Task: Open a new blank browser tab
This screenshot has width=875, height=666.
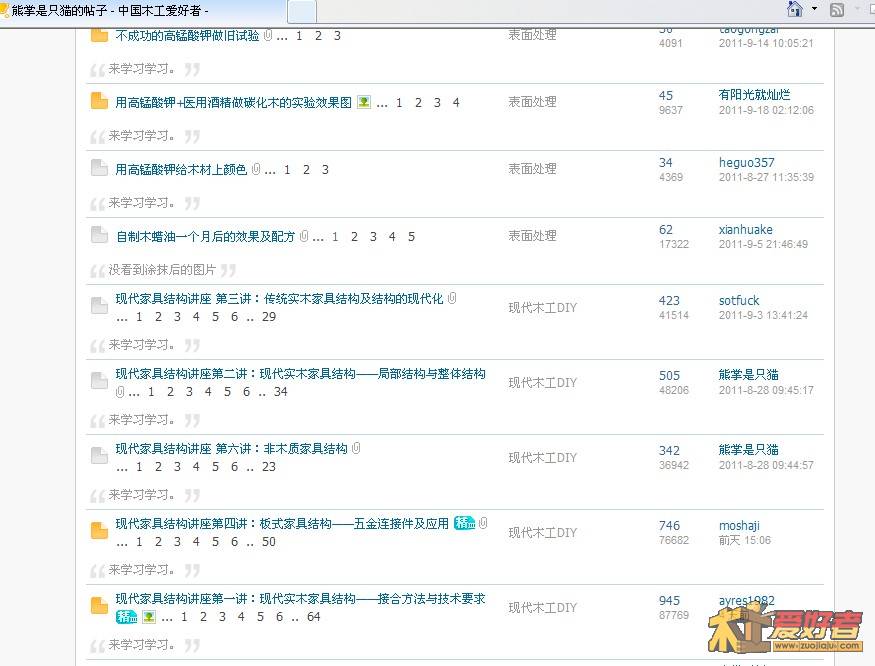Action: click(x=302, y=11)
